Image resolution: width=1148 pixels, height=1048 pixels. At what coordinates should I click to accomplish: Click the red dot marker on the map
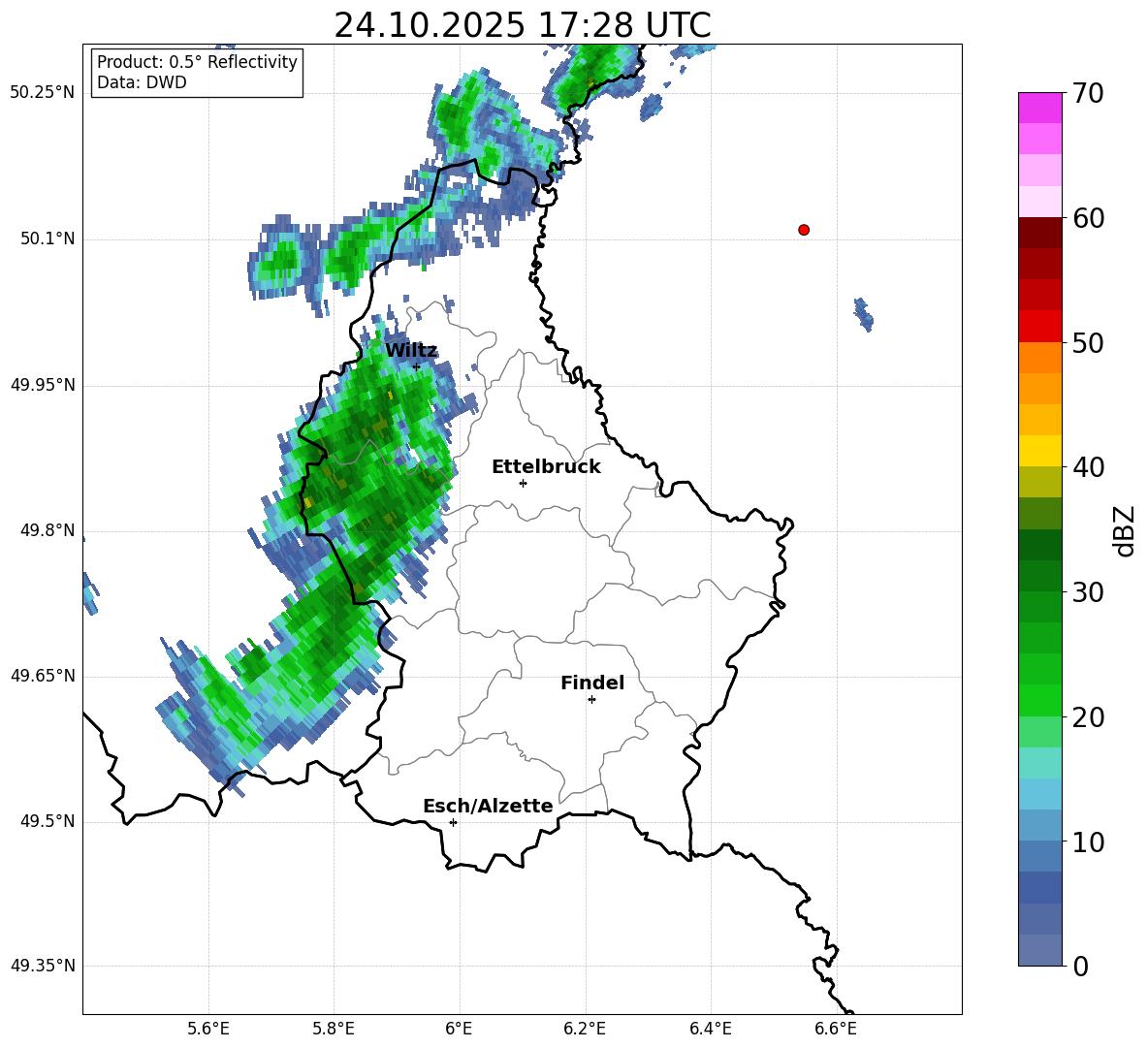coord(804,230)
